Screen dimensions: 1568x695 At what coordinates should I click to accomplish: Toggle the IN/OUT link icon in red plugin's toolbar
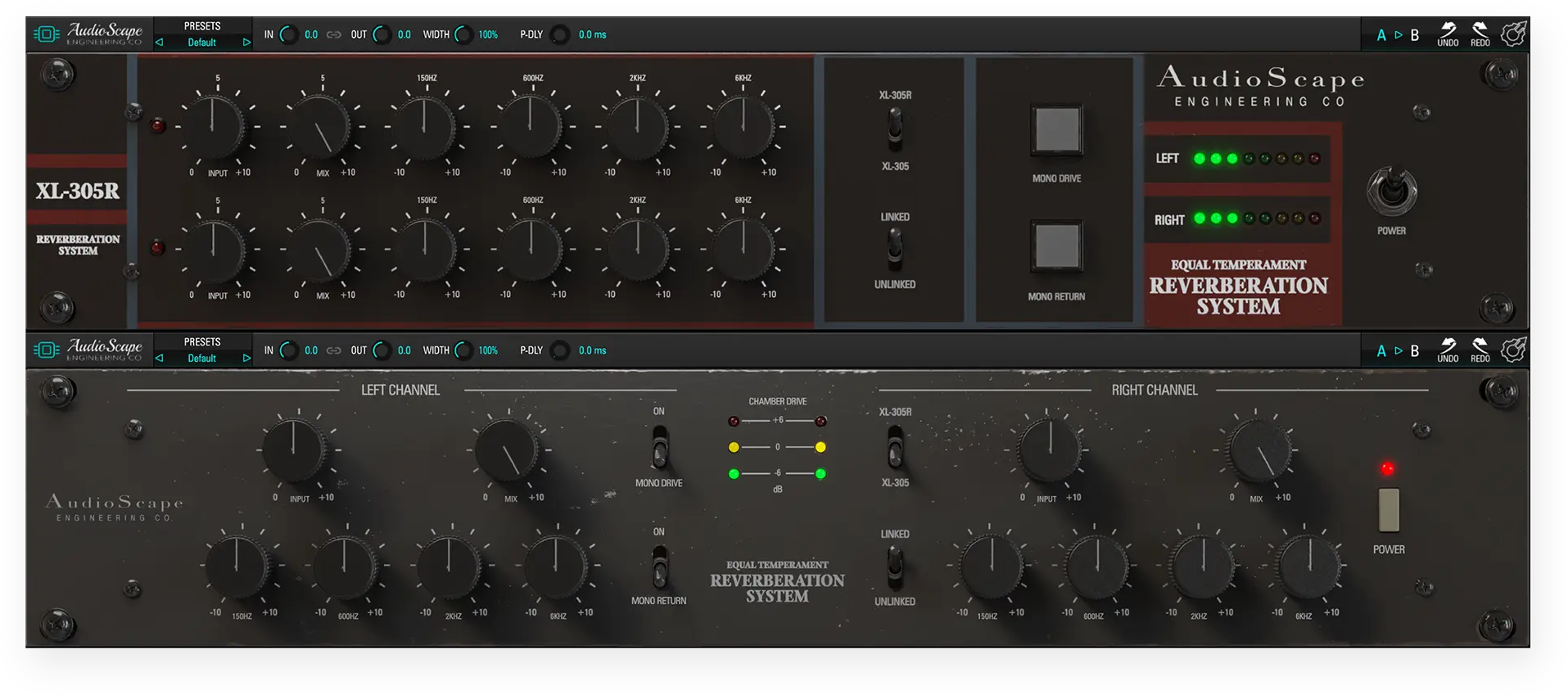(x=334, y=34)
